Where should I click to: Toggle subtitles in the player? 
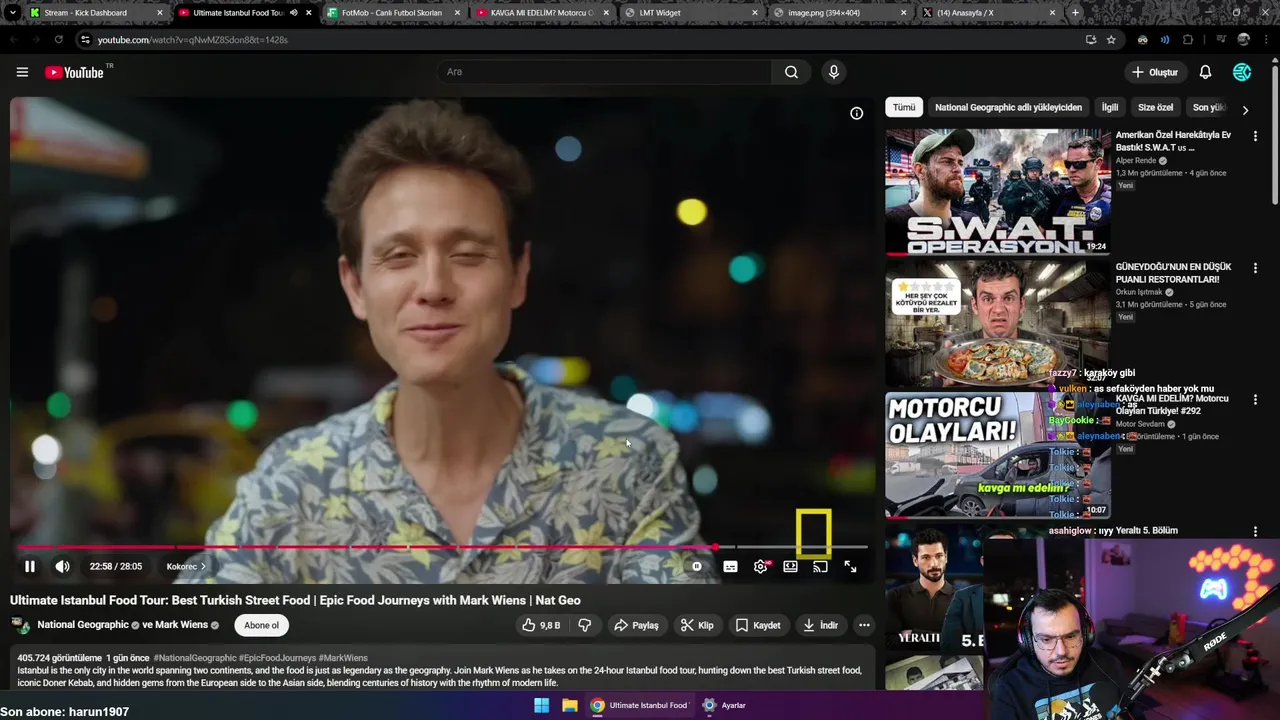730,566
